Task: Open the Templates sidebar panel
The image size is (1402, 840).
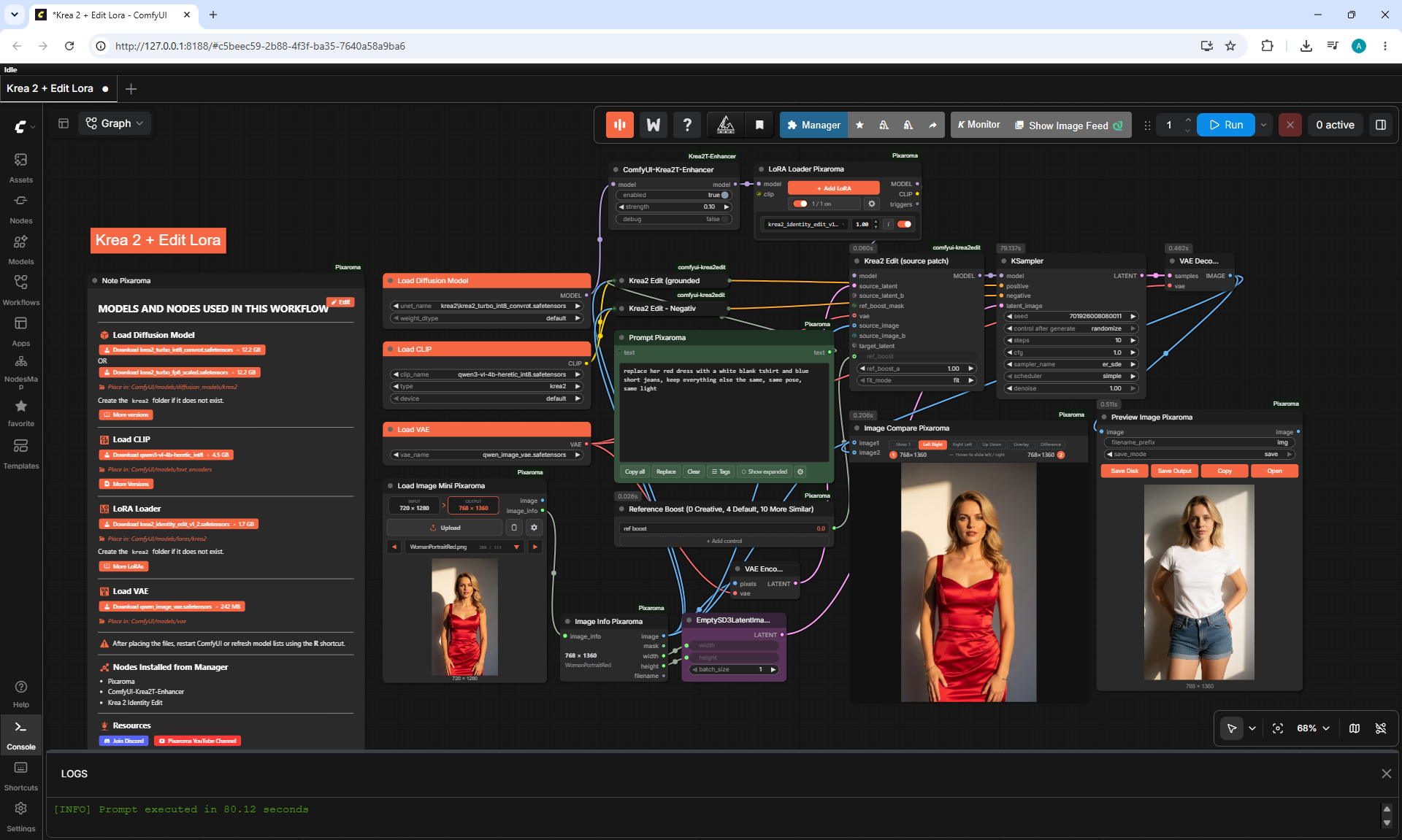Action: tap(20, 453)
